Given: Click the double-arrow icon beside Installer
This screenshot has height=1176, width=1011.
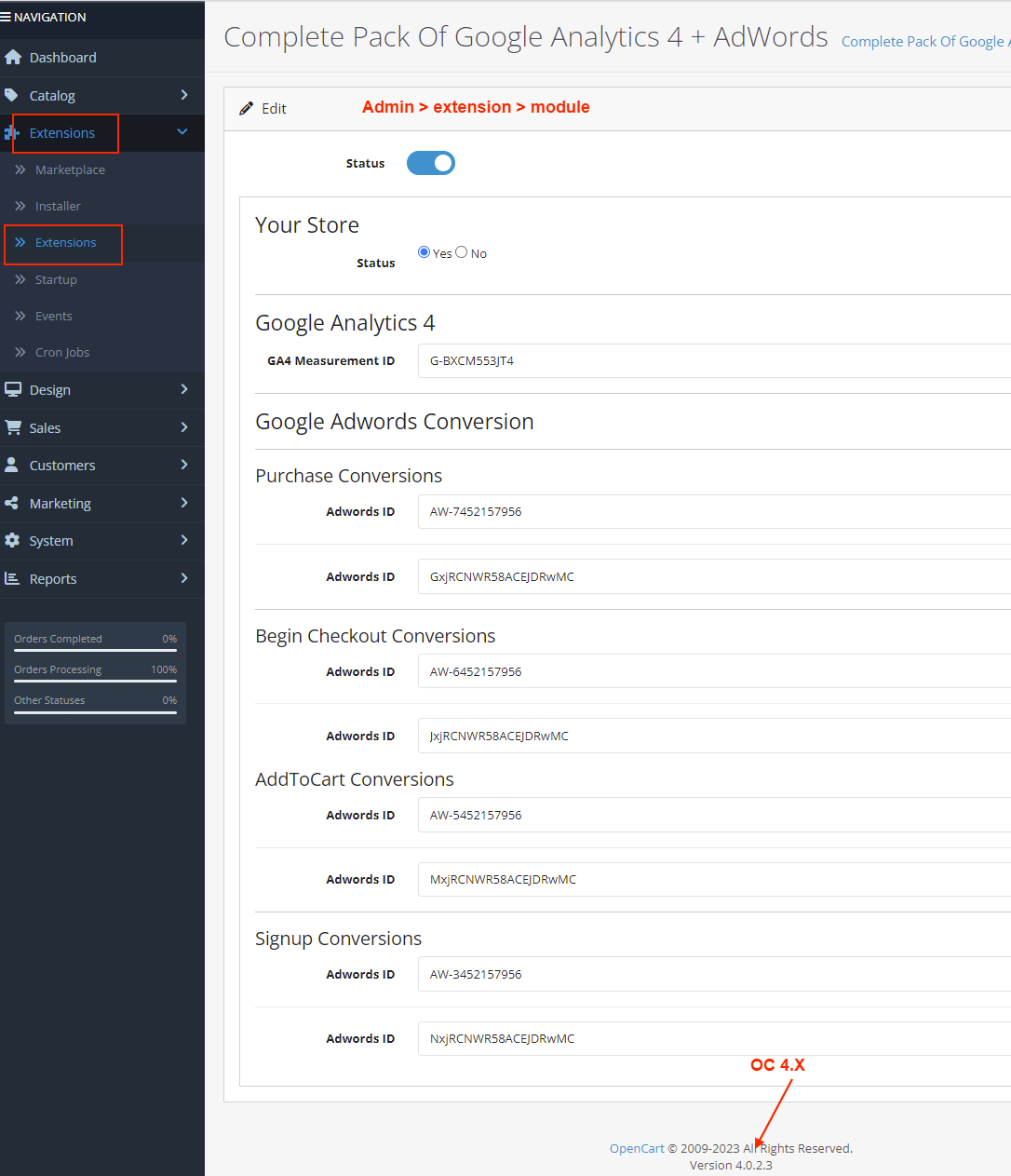Looking at the screenshot, I should 20,206.
